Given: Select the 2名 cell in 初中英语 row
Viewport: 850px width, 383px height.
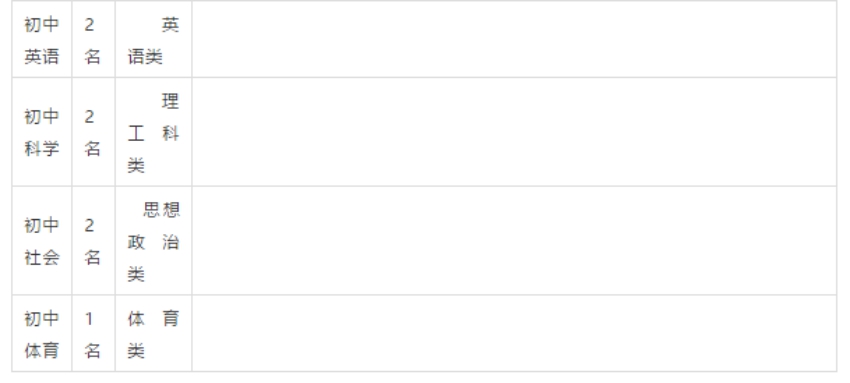Looking at the screenshot, I should click(93, 40).
